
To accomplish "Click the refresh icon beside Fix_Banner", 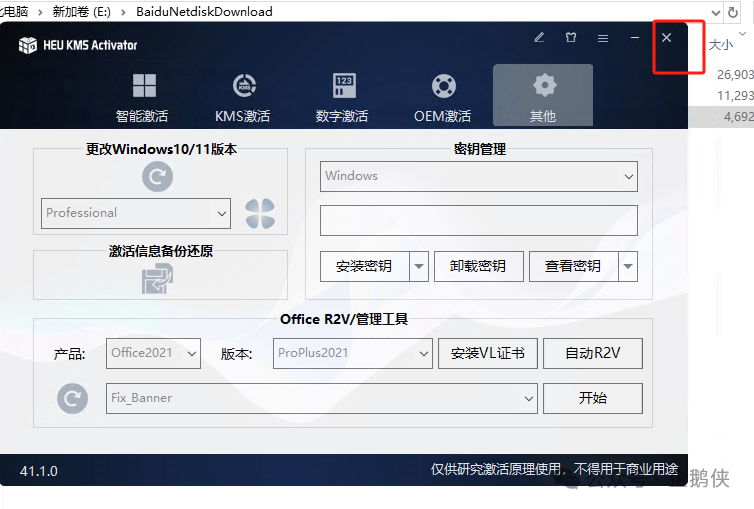I will coord(73,398).
